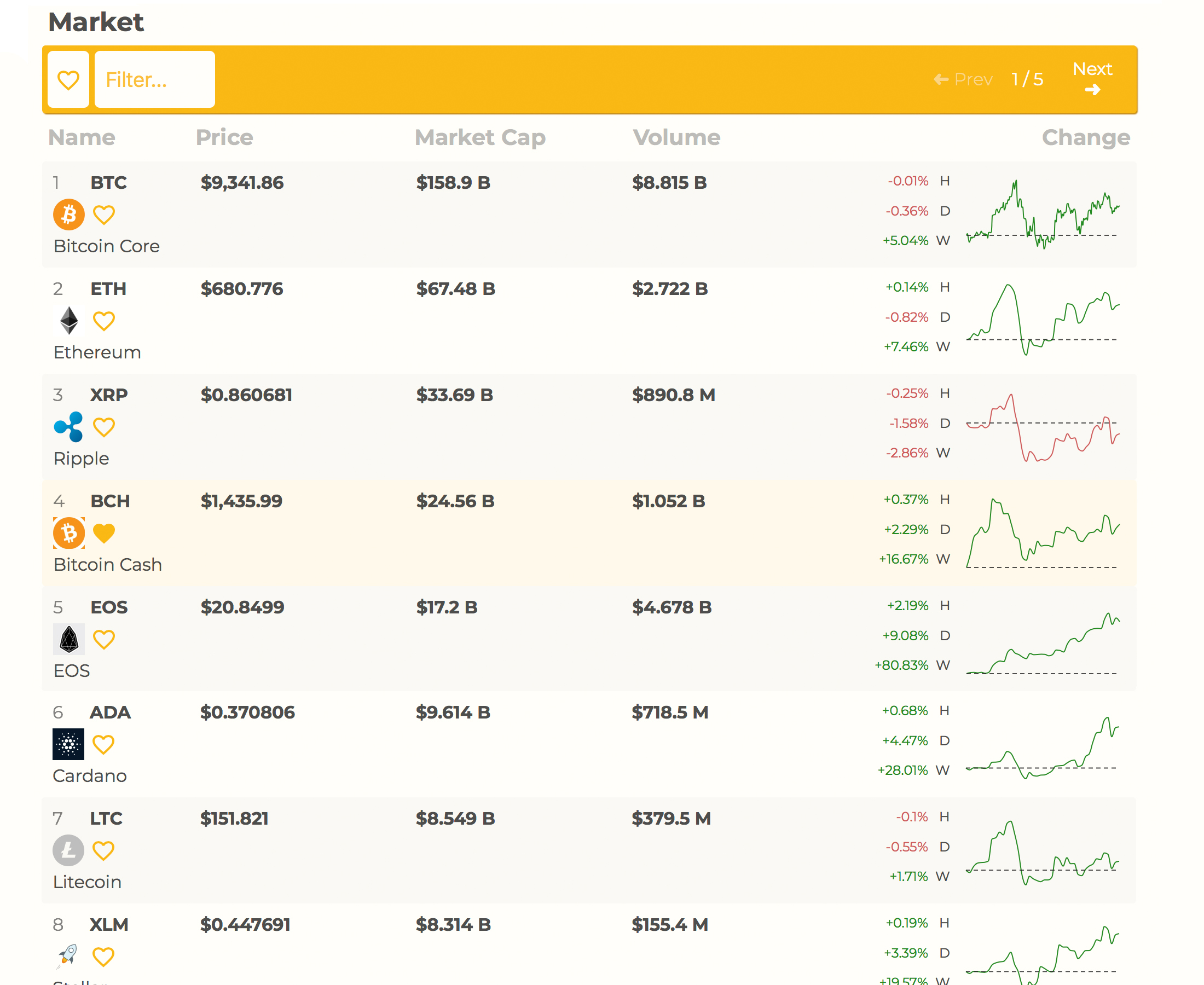Open the BCH price chart sparkline
The width and height of the screenshot is (1204, 985).
[x=1043, y=533]
